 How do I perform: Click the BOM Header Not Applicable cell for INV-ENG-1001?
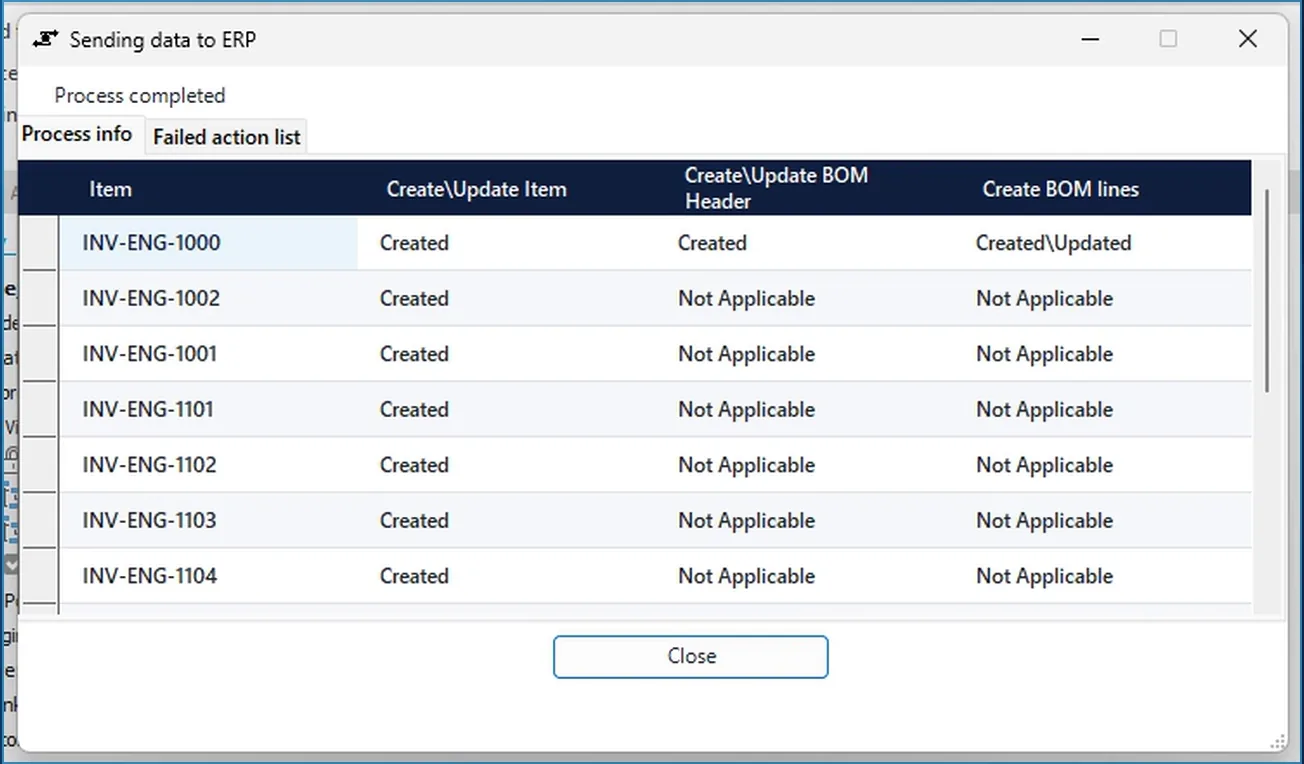coord(804,354)
